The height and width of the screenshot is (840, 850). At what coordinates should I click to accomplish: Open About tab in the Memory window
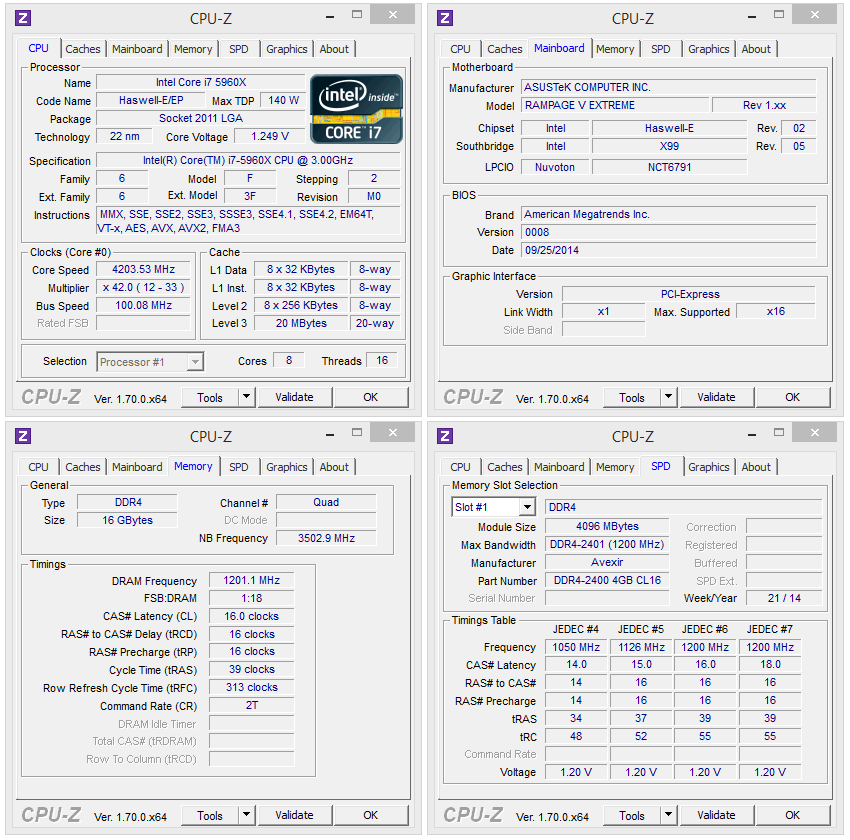[x=334, y=467]
